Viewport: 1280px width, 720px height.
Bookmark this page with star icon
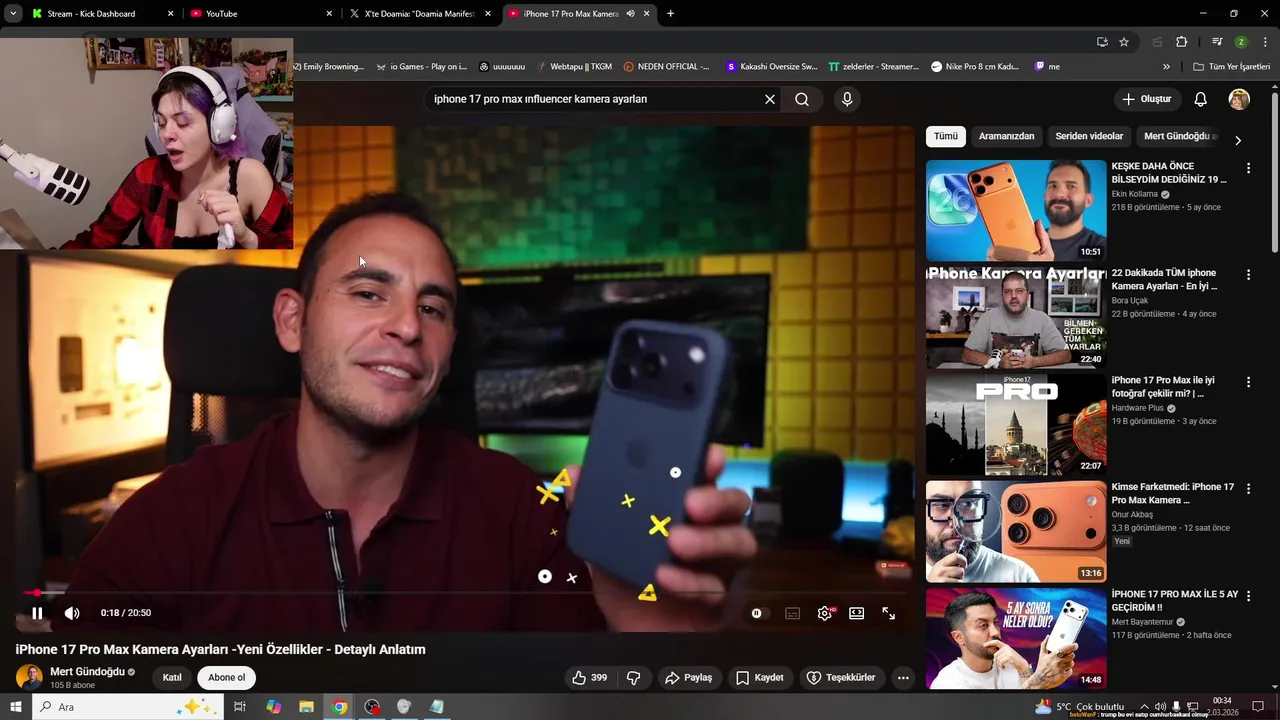(x=1124, y=42)
